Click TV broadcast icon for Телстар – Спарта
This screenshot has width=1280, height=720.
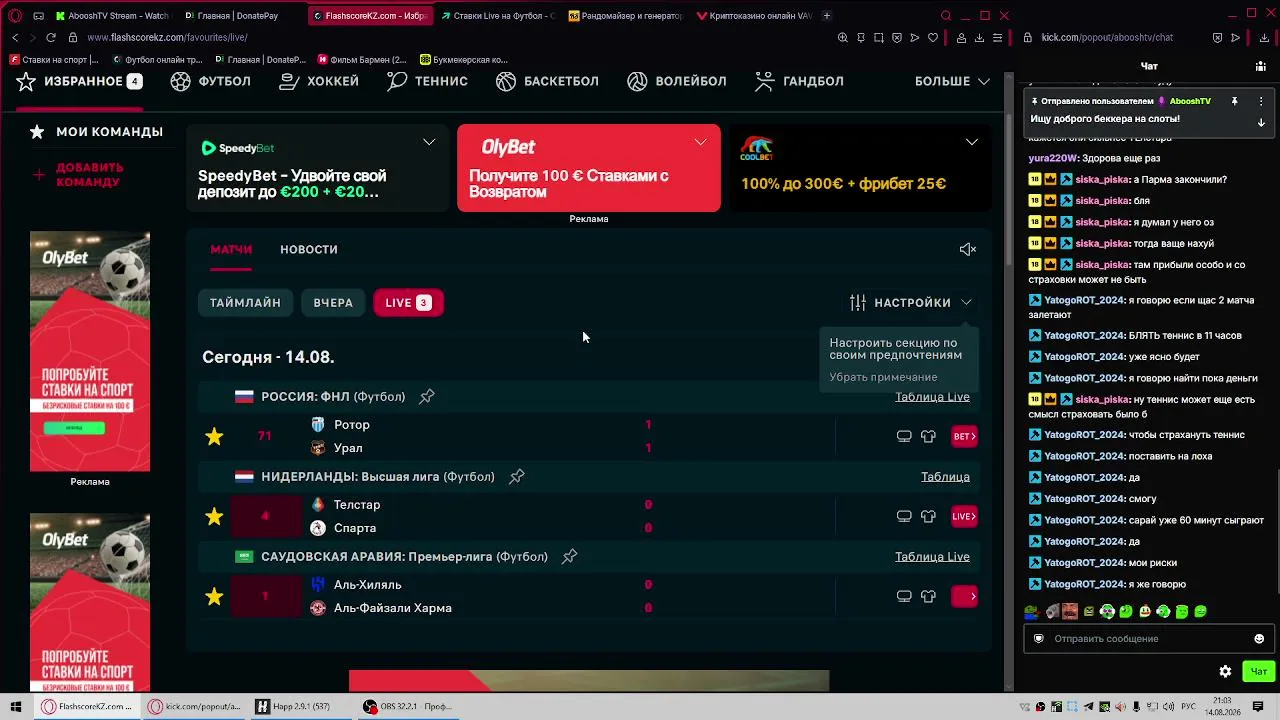pyautogui.click(x=904, y=516)
